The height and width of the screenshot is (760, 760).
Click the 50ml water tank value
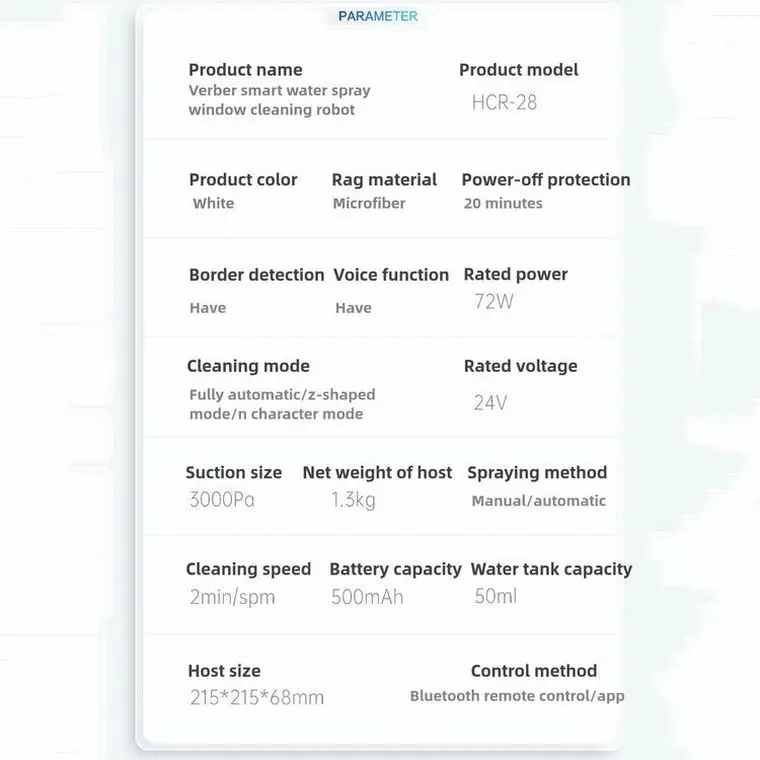pos(496,597)
